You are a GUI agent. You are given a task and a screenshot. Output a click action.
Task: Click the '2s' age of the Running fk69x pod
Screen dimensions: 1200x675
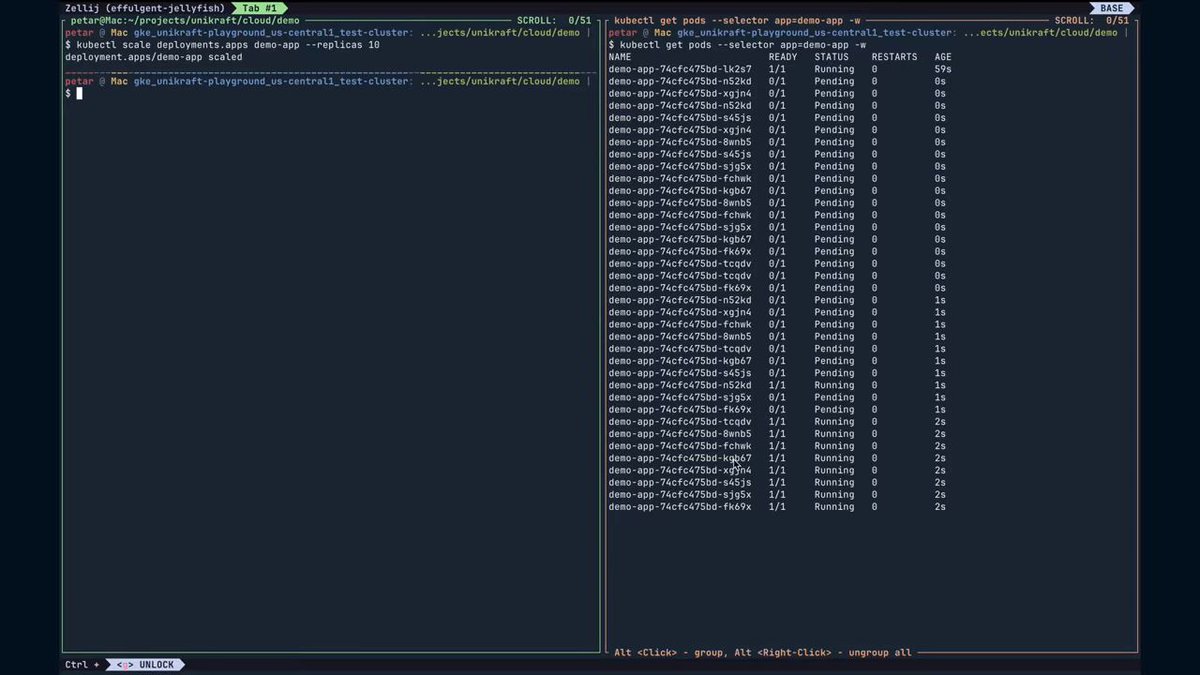click(940, 507)
